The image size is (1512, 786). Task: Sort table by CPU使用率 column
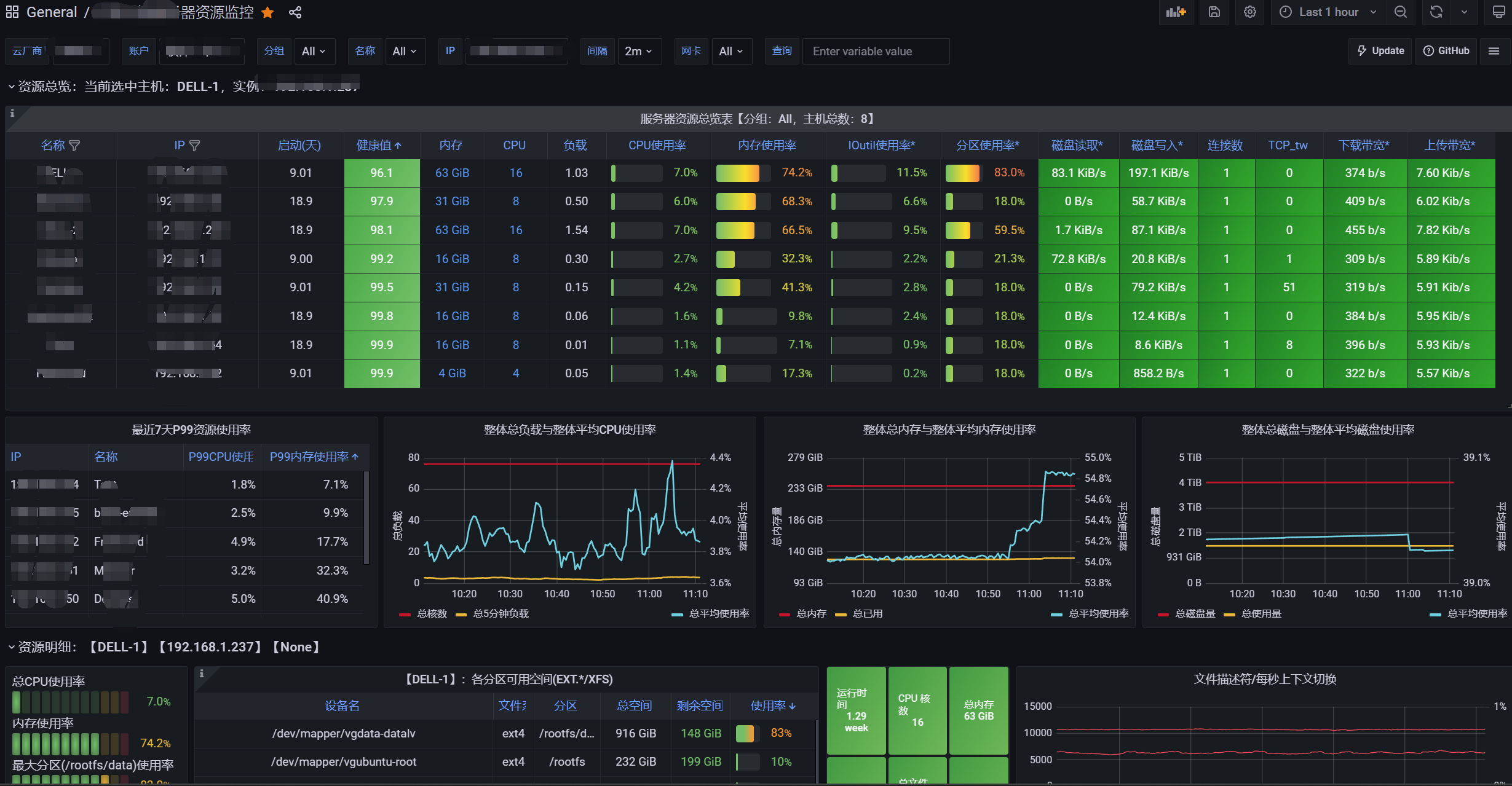tap(657, 146)
